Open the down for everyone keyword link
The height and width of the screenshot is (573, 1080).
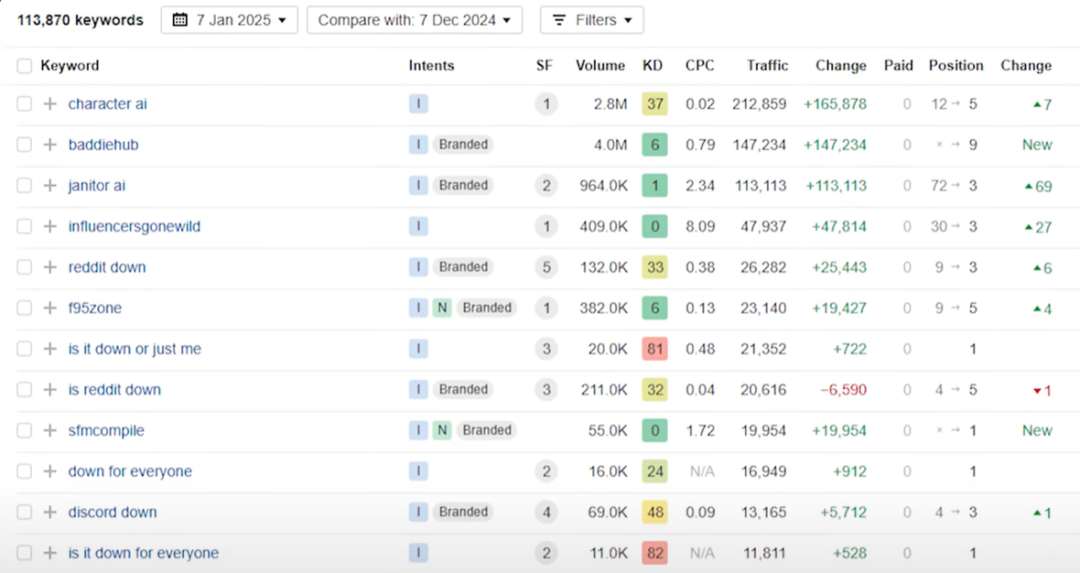coord(130,472)
